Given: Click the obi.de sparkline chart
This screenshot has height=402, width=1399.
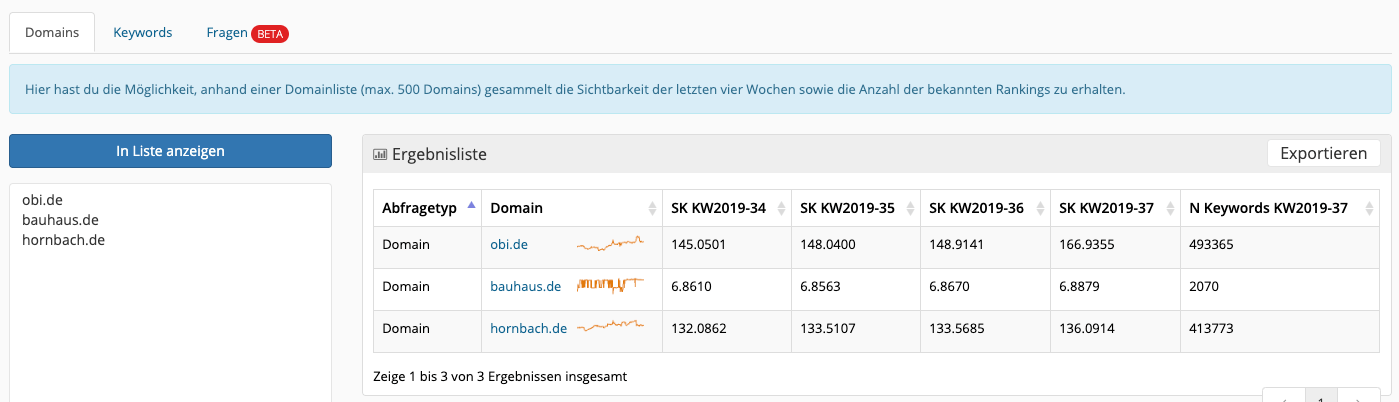Looking at the screenshot, I should click(x=610, y=243).
